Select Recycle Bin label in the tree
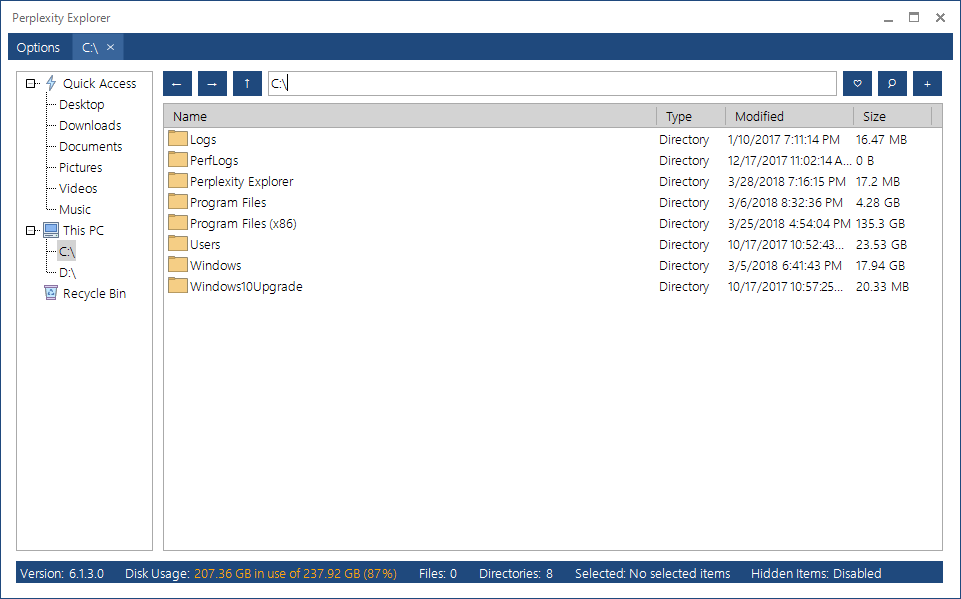961x599 pixels. [x=94, y=294]
